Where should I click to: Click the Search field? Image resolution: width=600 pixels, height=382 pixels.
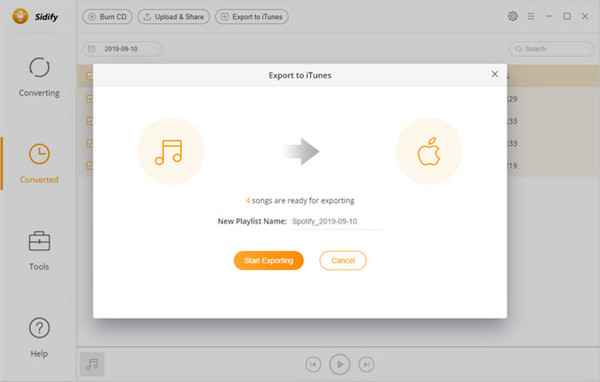(551, 49)
